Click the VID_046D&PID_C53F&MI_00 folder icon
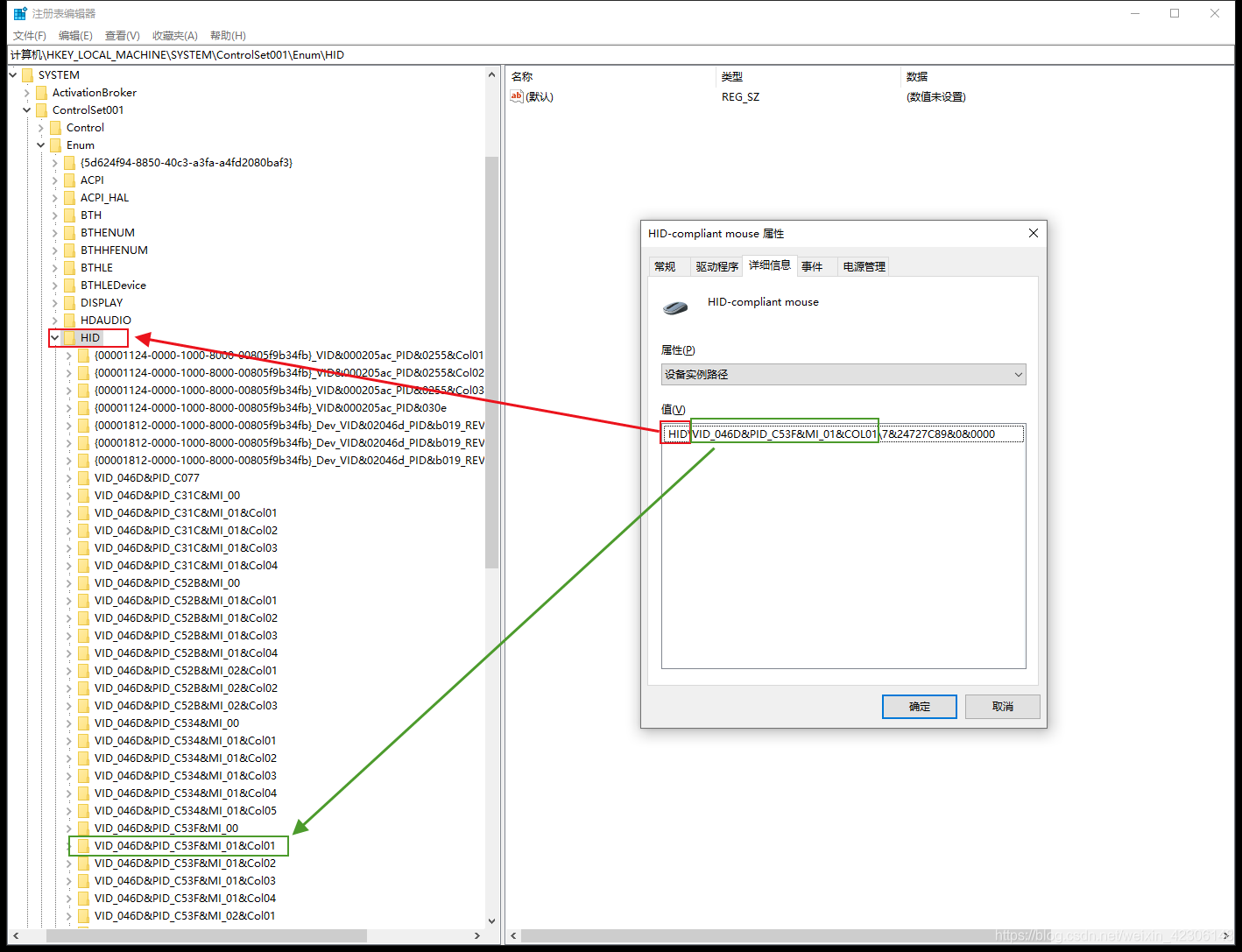 (83, 829)
